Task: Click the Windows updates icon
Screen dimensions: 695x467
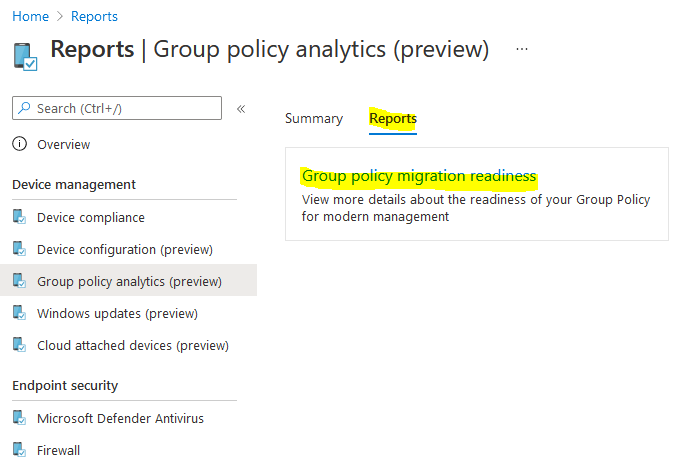Action: tap(19, 313)
